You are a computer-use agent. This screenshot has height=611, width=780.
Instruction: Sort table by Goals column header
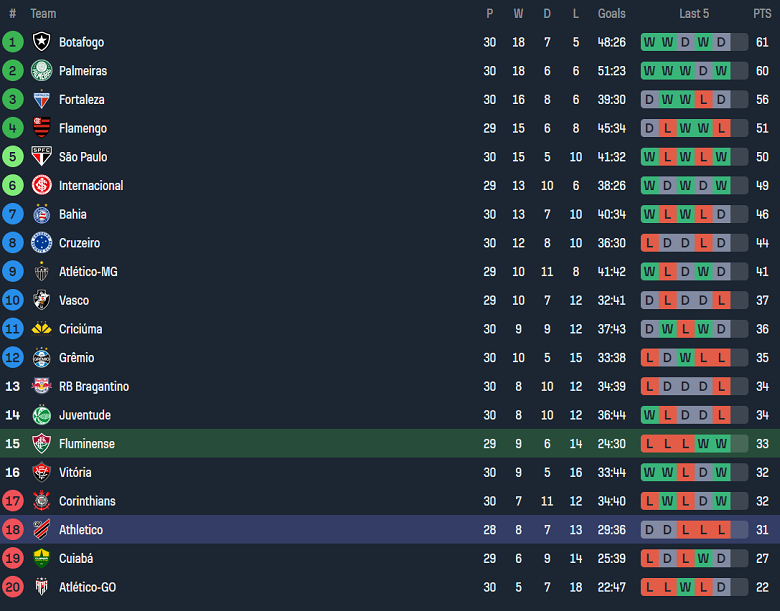[x=612, y=14]
